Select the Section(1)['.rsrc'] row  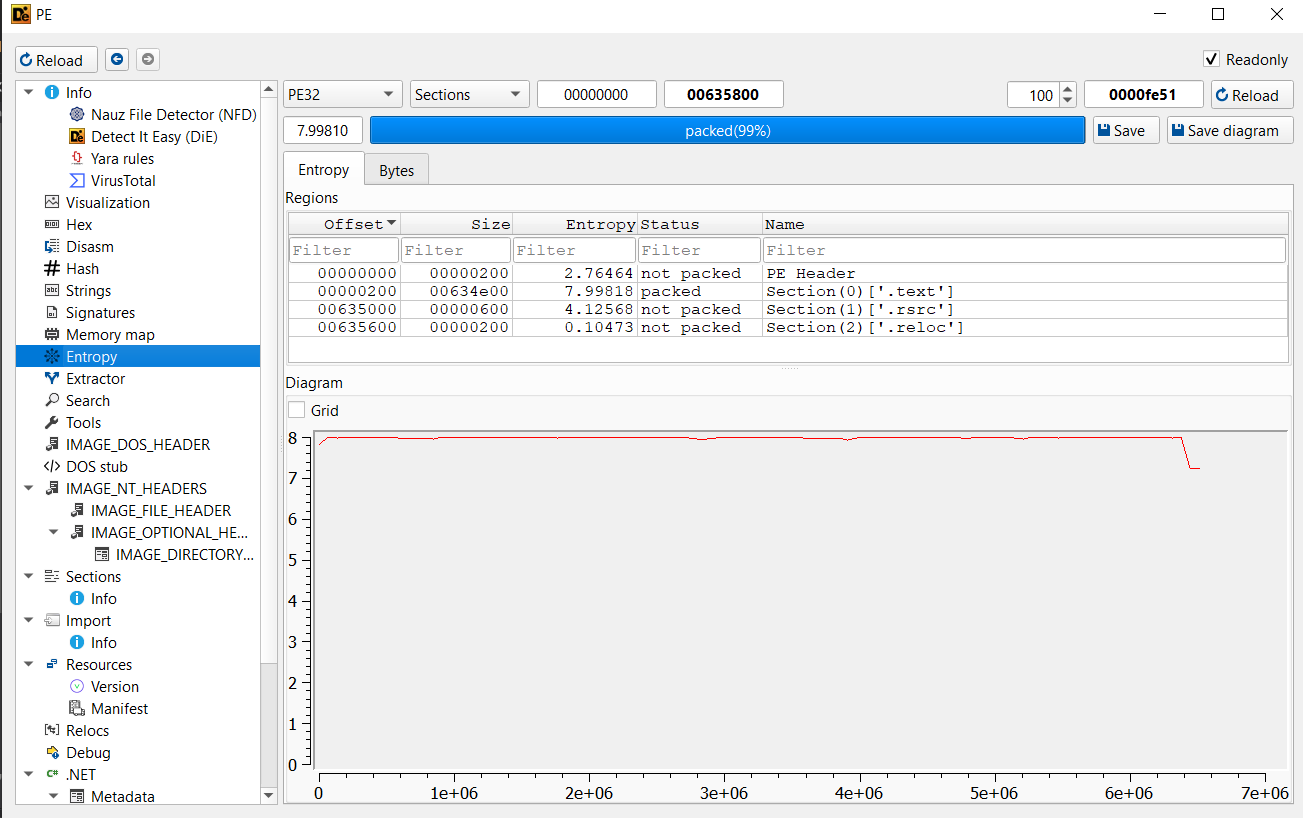[x=788, y=309]
